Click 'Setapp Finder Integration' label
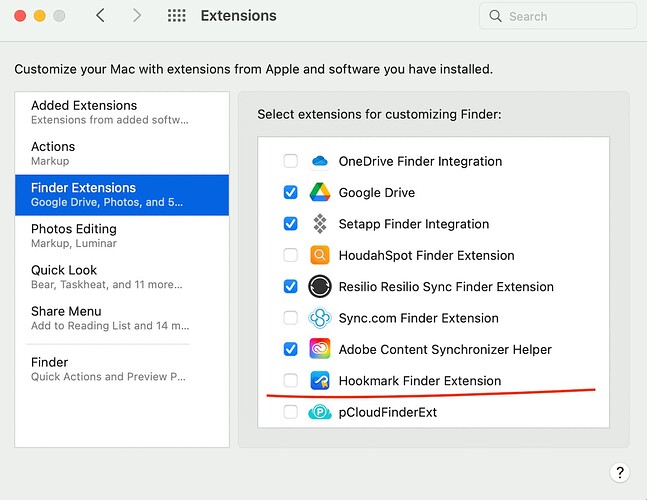This screenshot has width=647, height=500. (414, 224)
